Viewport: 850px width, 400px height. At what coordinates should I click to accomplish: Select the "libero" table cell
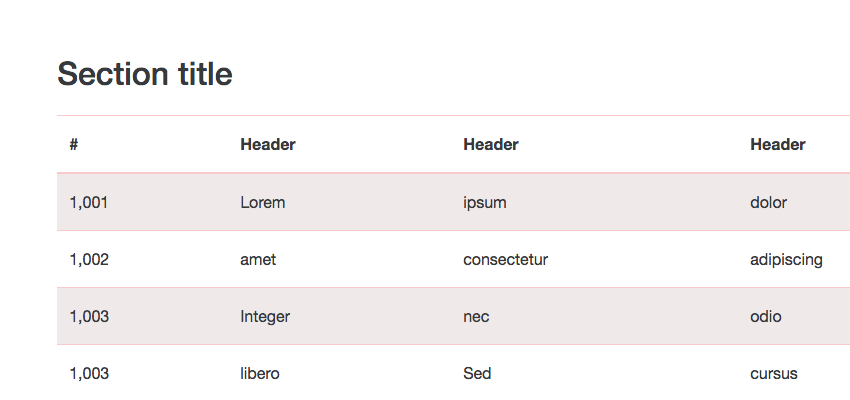(x=260, y=373)
